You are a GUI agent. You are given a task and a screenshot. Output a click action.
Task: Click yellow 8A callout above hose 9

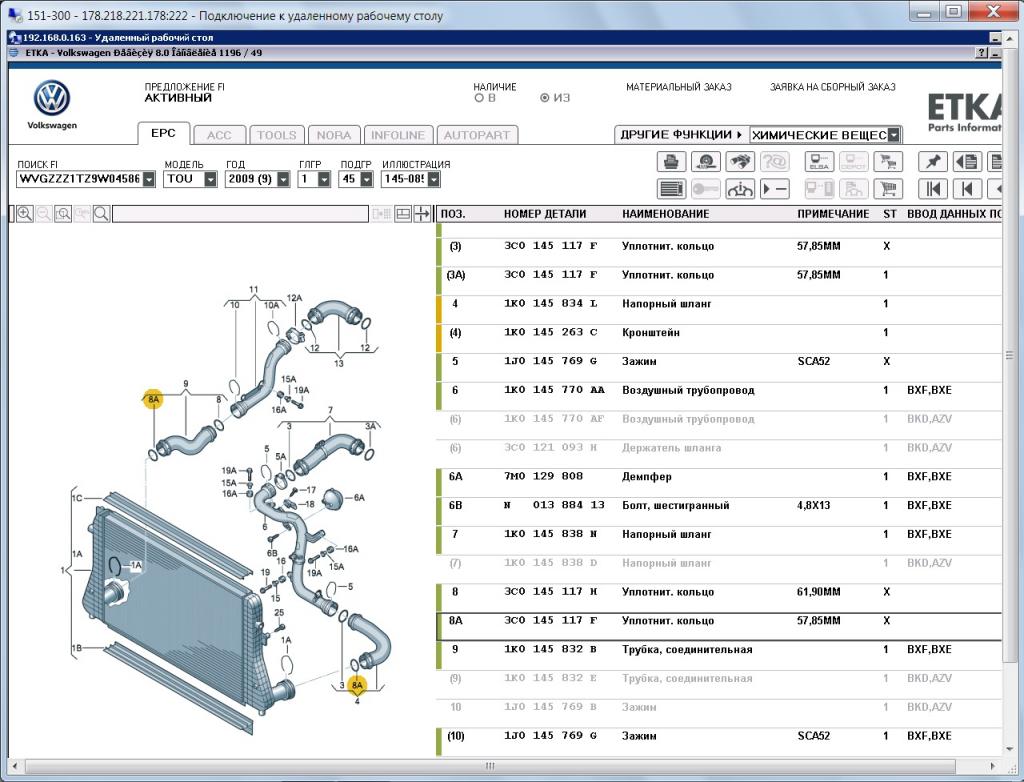coord(153,399)
